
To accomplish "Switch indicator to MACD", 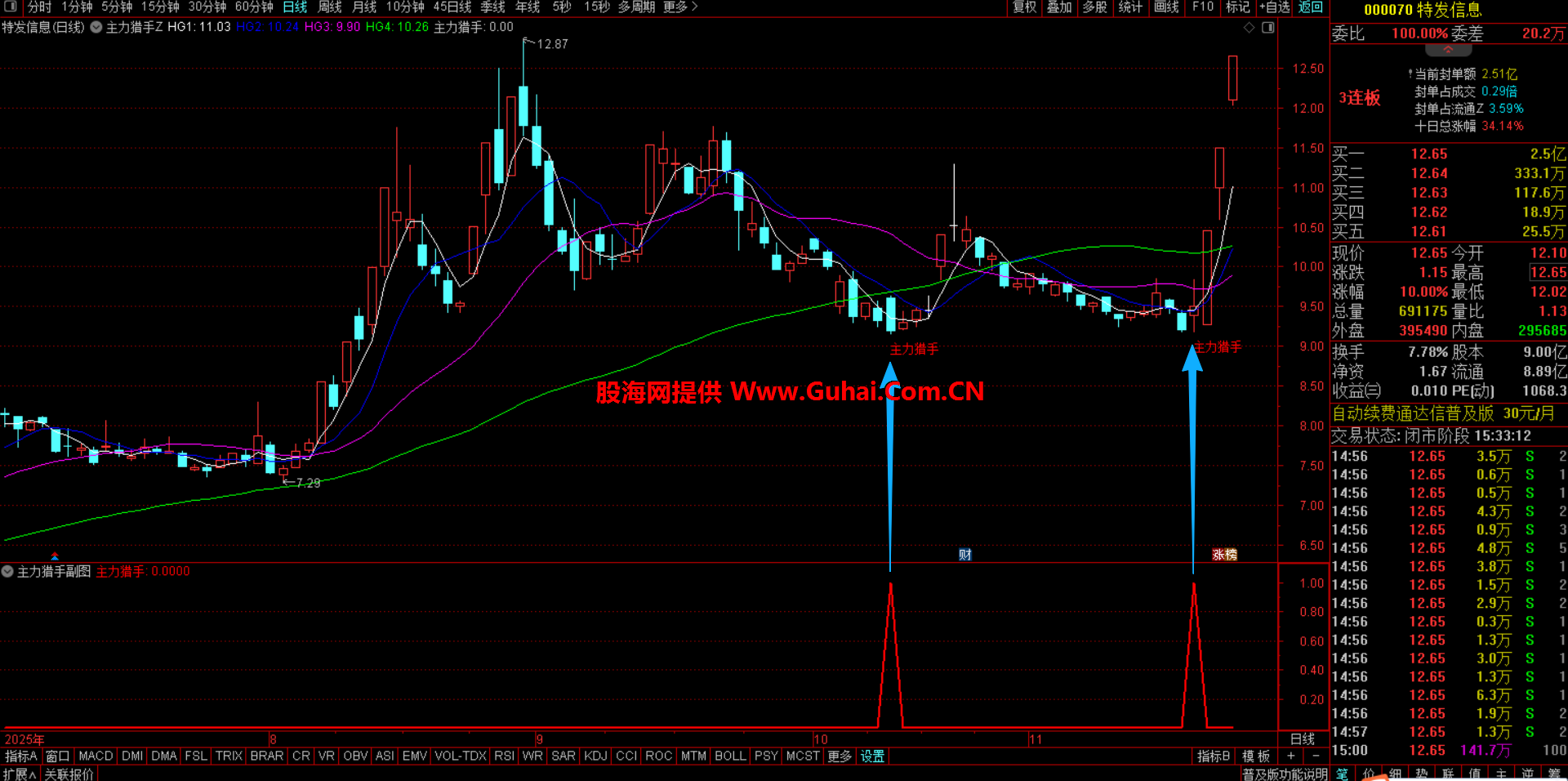I will pyautogui.click(x=96, y=756).
